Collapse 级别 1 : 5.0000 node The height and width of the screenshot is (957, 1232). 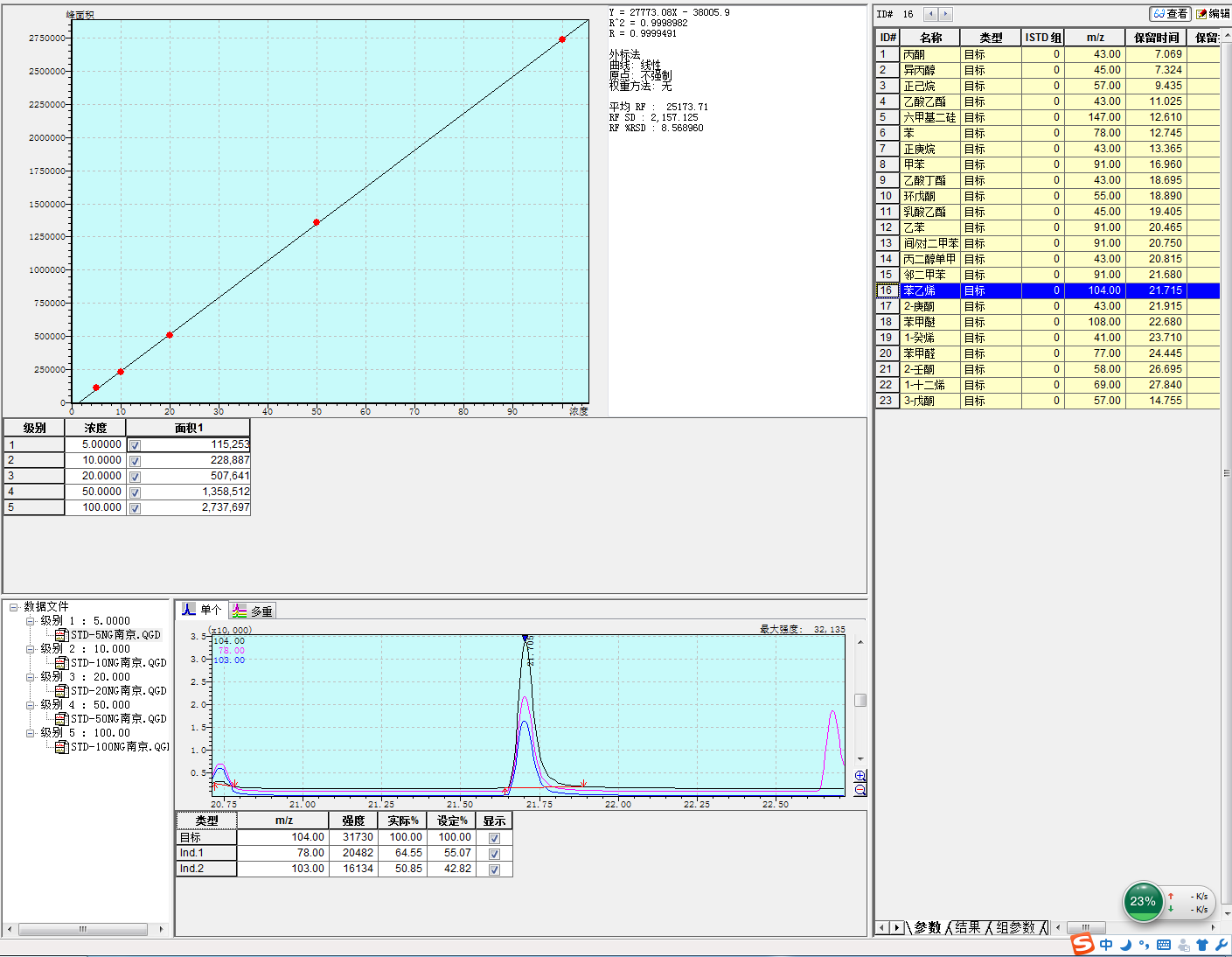coord(31,621)
